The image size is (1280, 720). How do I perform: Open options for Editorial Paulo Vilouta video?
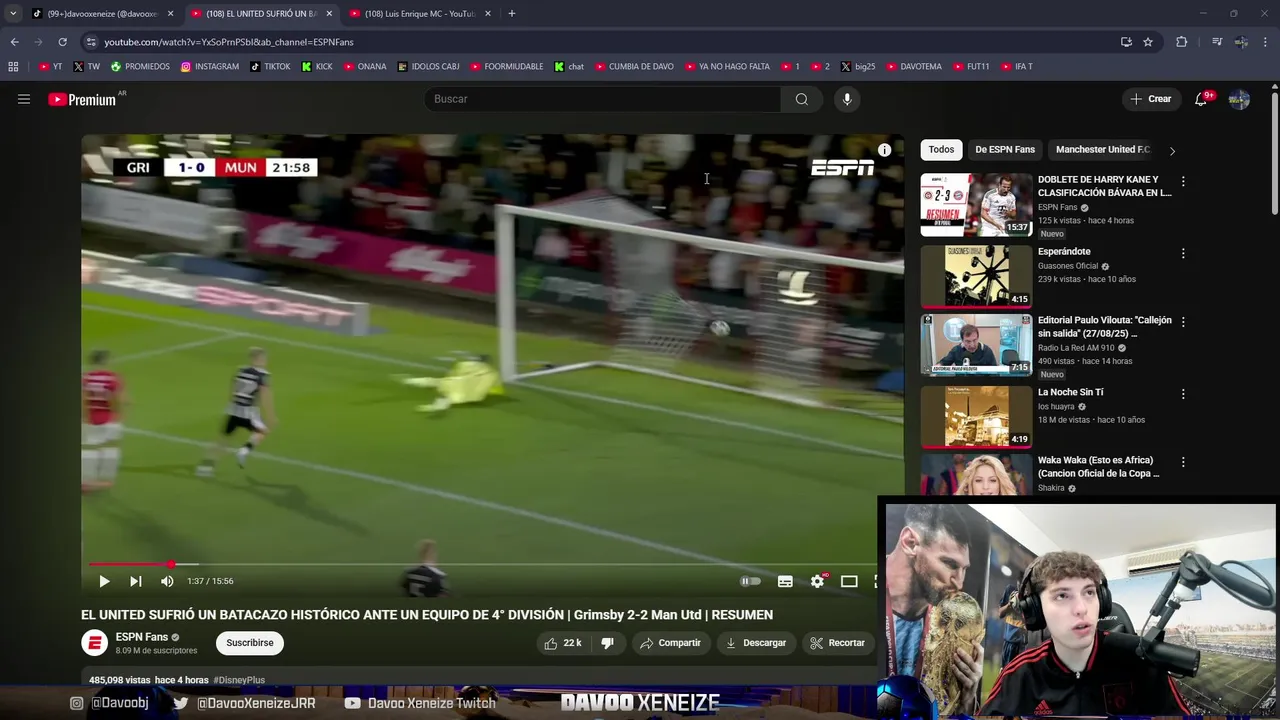[1183, 322]
